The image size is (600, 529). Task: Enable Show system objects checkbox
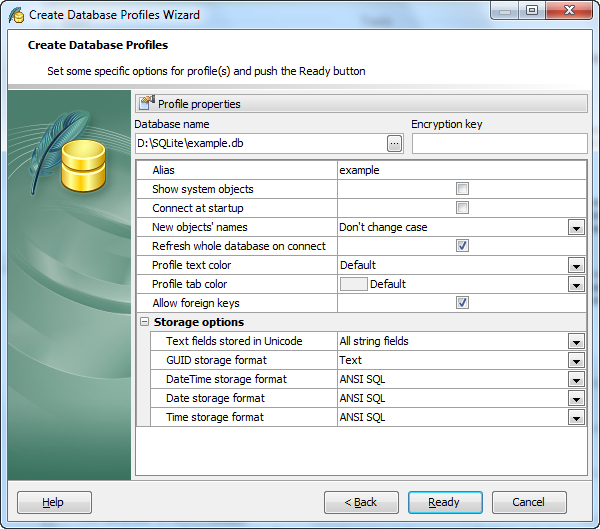462,189
